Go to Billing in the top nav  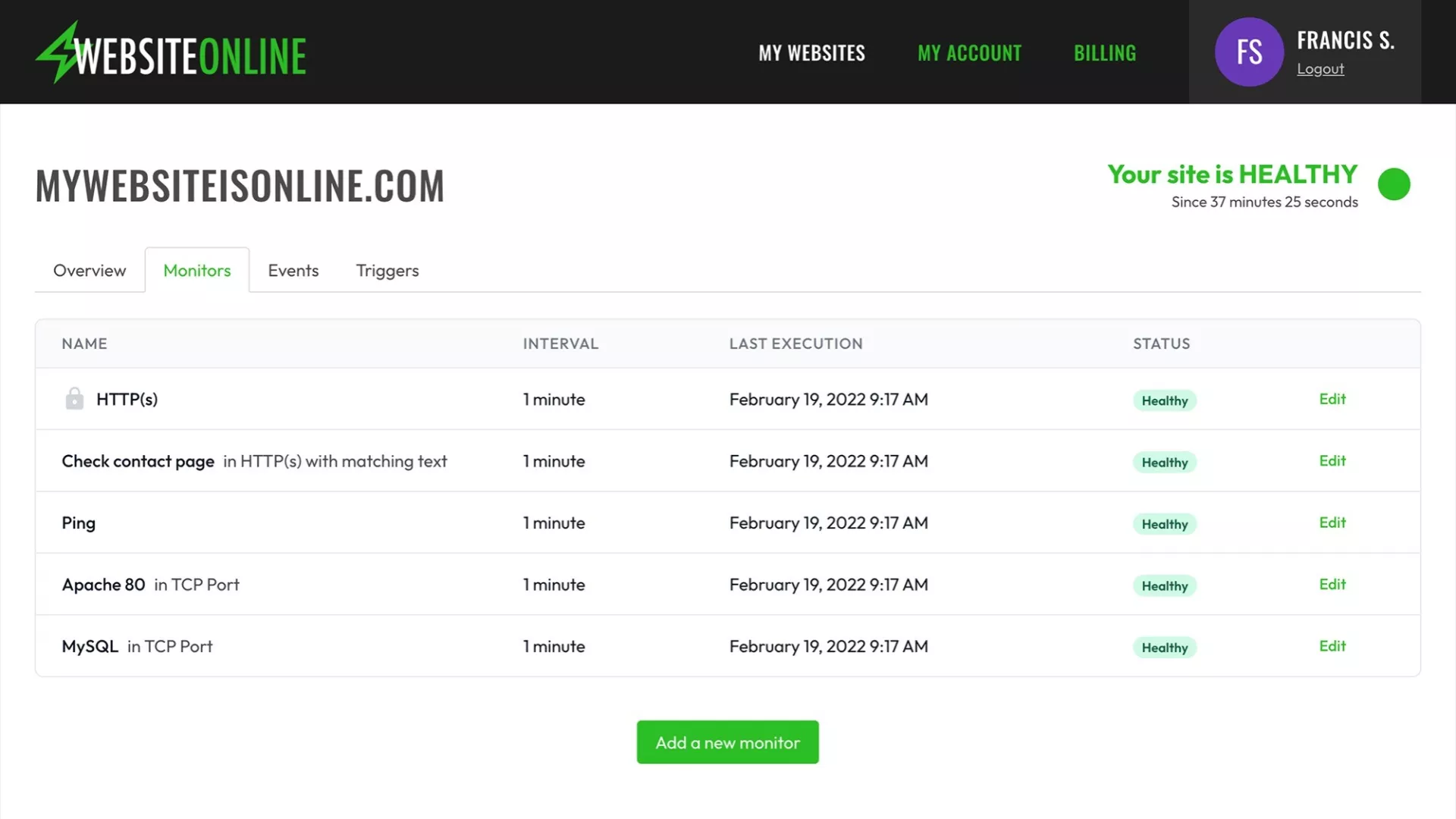[x=1104, y=53]
